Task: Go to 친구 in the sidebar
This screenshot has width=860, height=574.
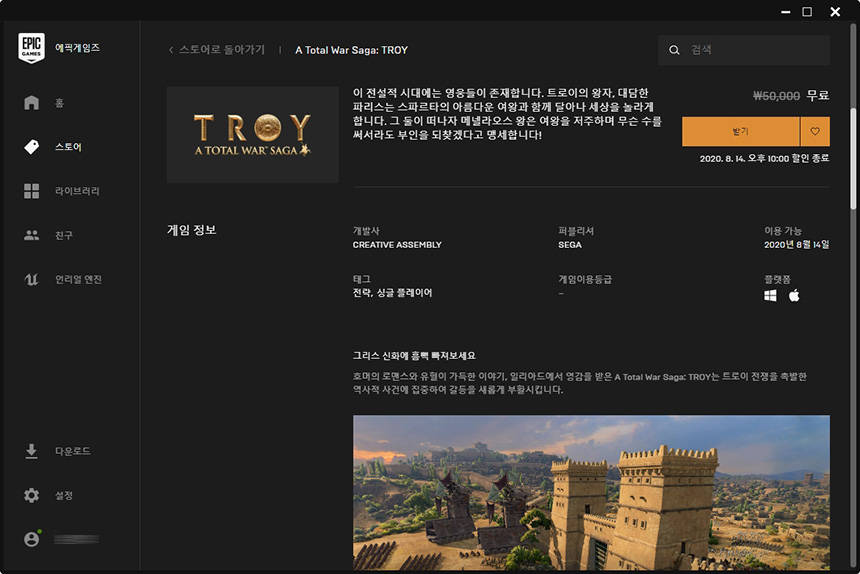Action: 64,235
